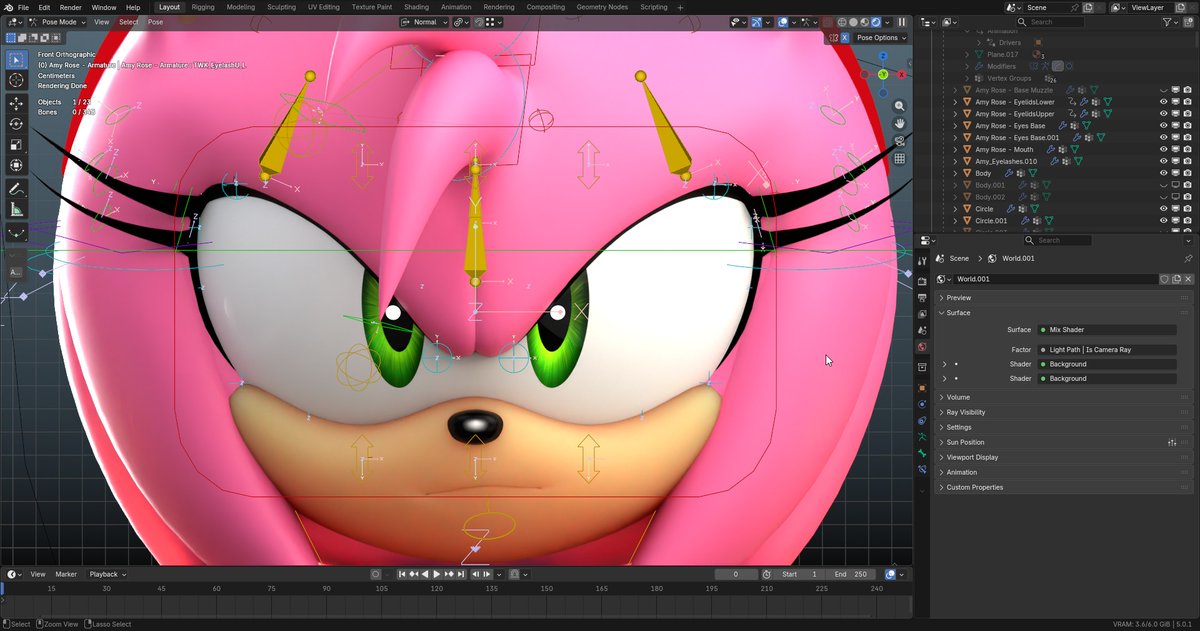The height and width of the screenshot is (631, 1200).
Task: Open the Marker menu in timeline
Action: (66, 574)
